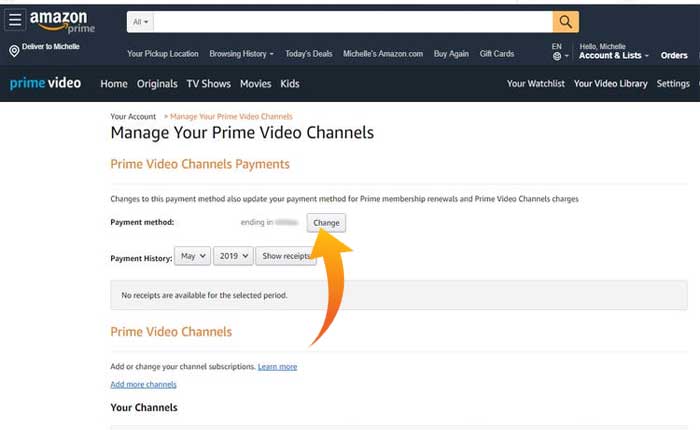Expand the Browsing History menu

pyautogui.click(x=241, y=54)
